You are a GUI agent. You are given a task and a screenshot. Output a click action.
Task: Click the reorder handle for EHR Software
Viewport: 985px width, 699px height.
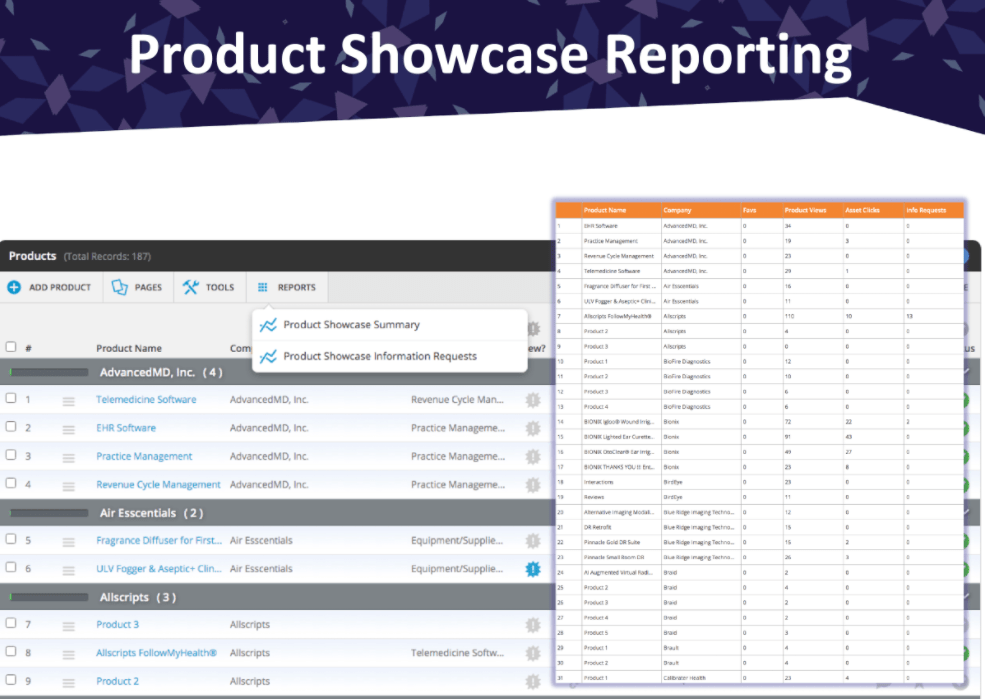pos(68,429)
